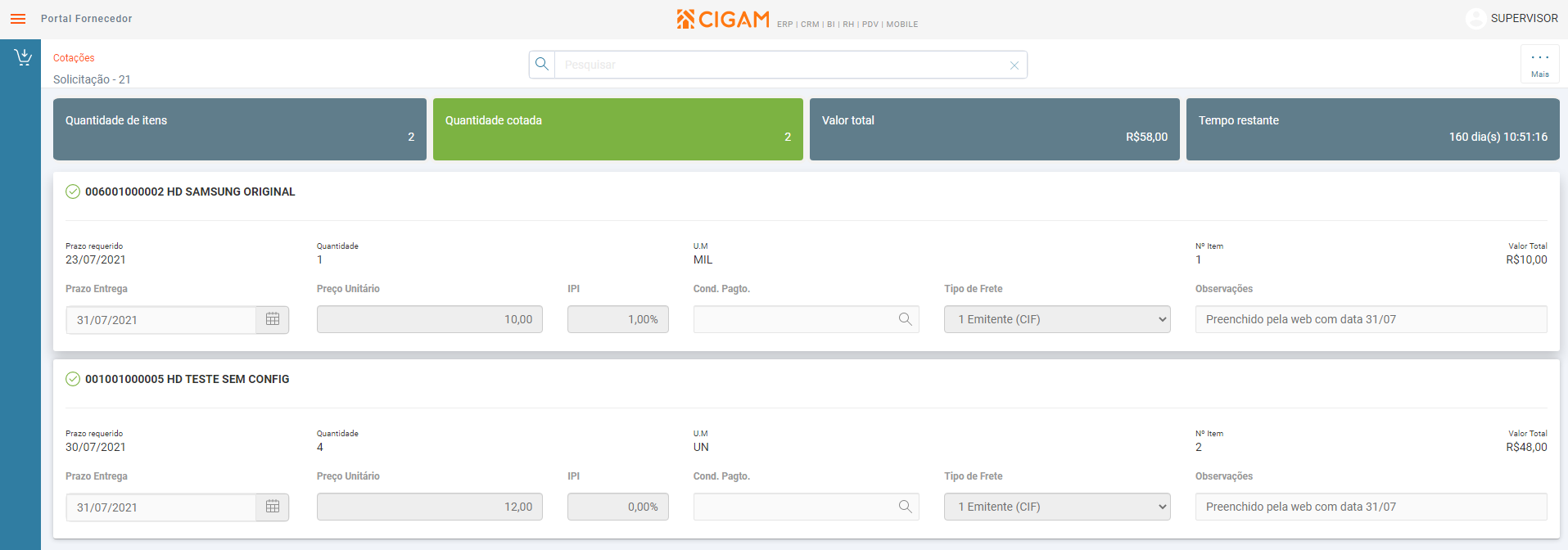Screen dimensions: 1568x550
Task: Toggle check mark beside HD SAMSUNG ORIGINAL
Action: (x=73, y=192)
